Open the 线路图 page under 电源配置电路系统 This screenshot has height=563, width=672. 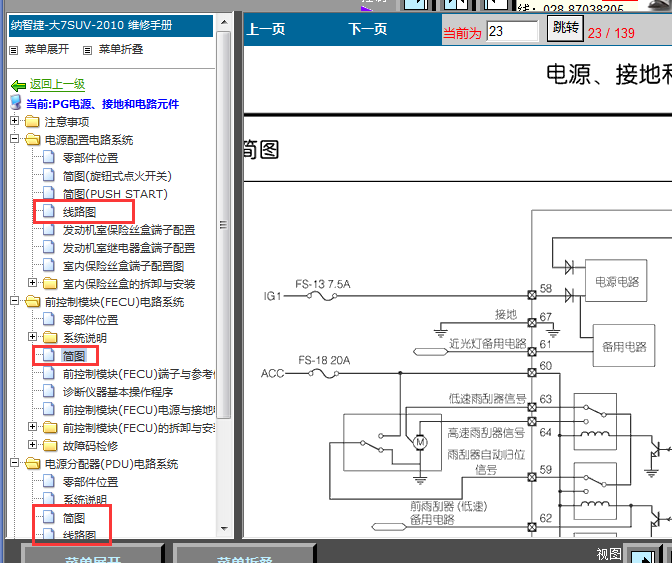[x=79, y=212]
